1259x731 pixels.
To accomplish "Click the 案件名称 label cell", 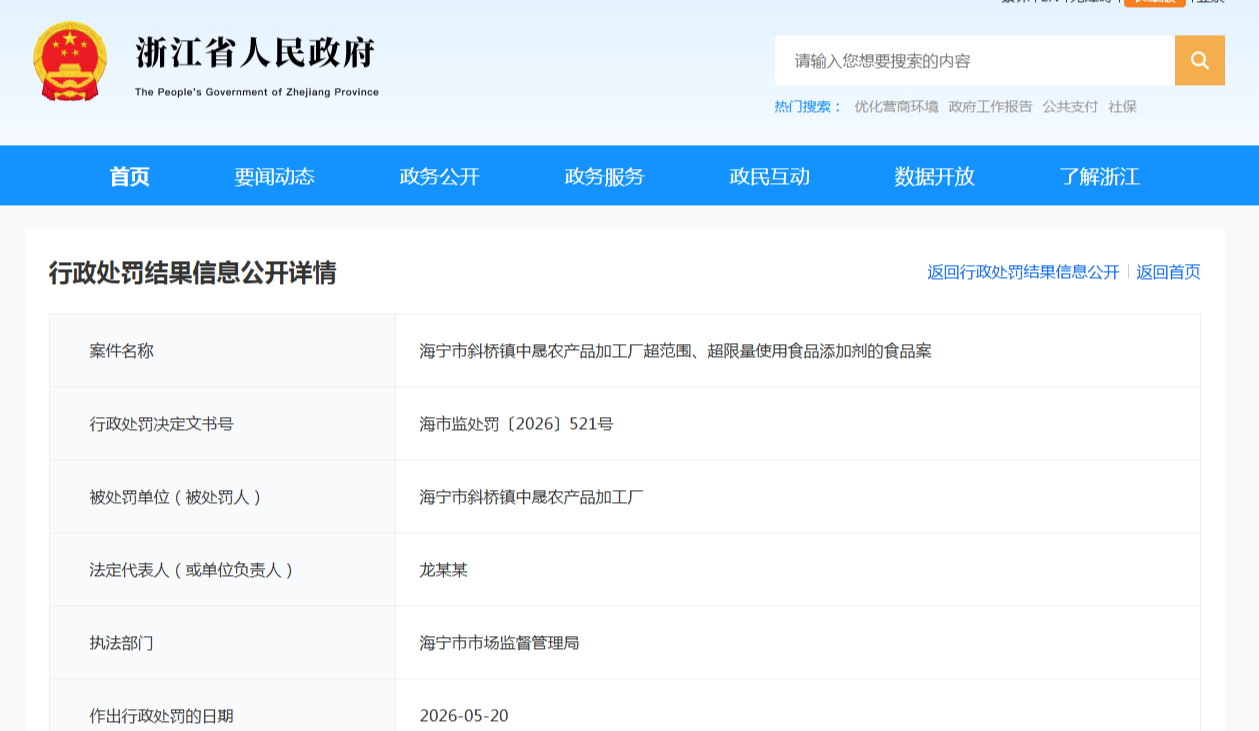I will tap(222, 351).
